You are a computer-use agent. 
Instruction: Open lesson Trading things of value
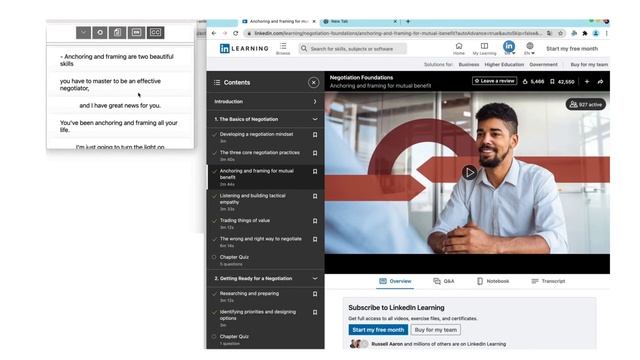244,220
